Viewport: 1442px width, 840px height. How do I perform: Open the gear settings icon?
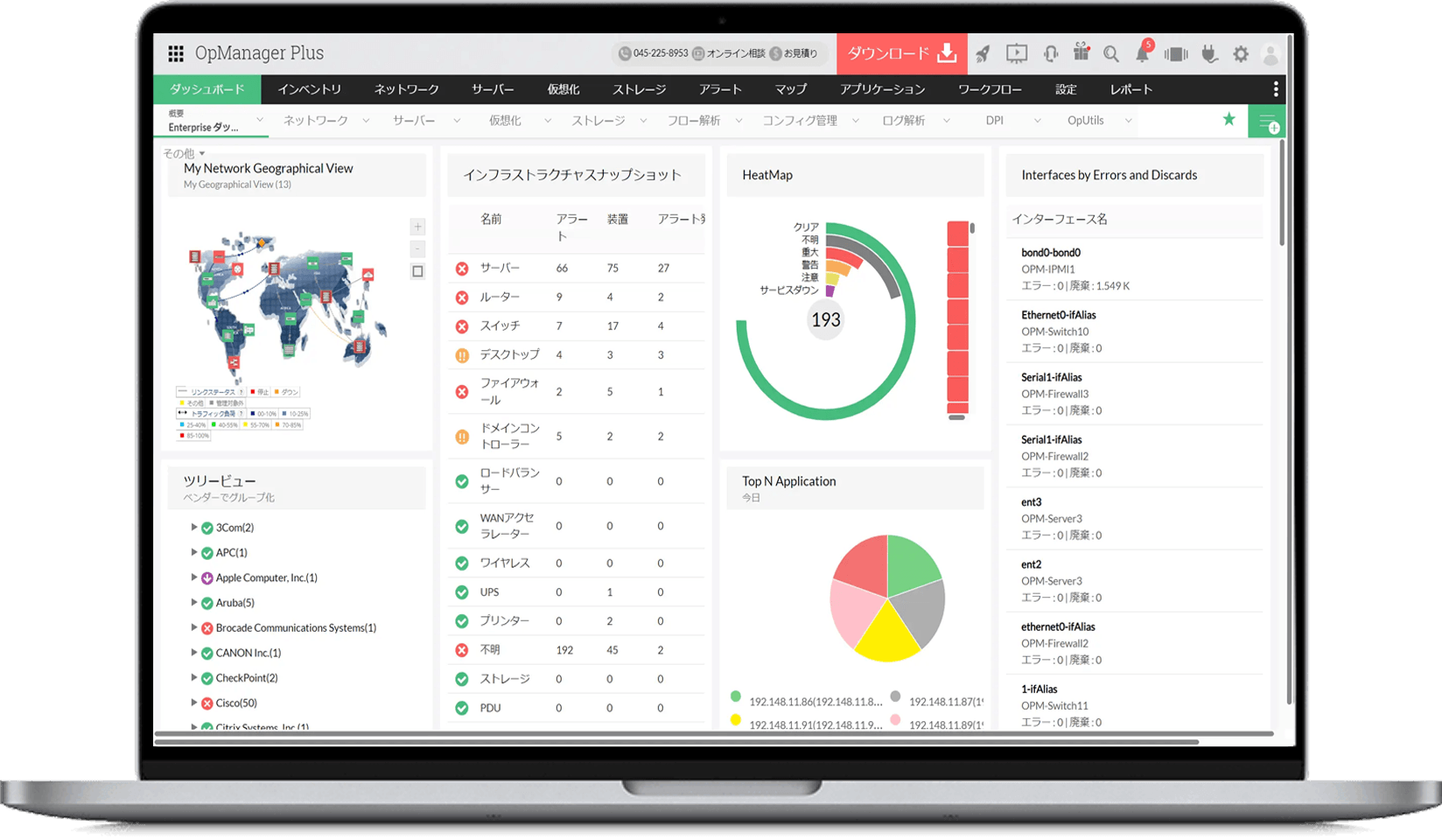click(1241, 54)
